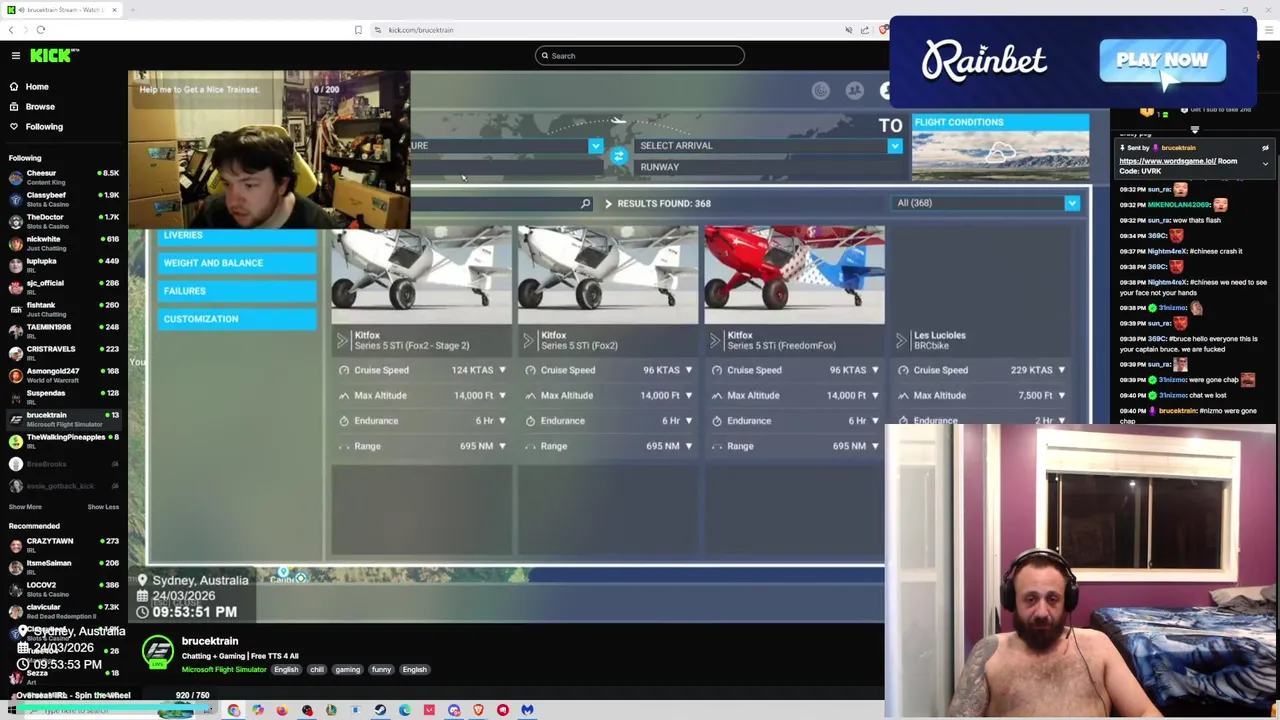Click Microsoft Flight Simulator category link
Image resolution: width=1280 pixels, height=720 pixels.
[x=224, y=670]
